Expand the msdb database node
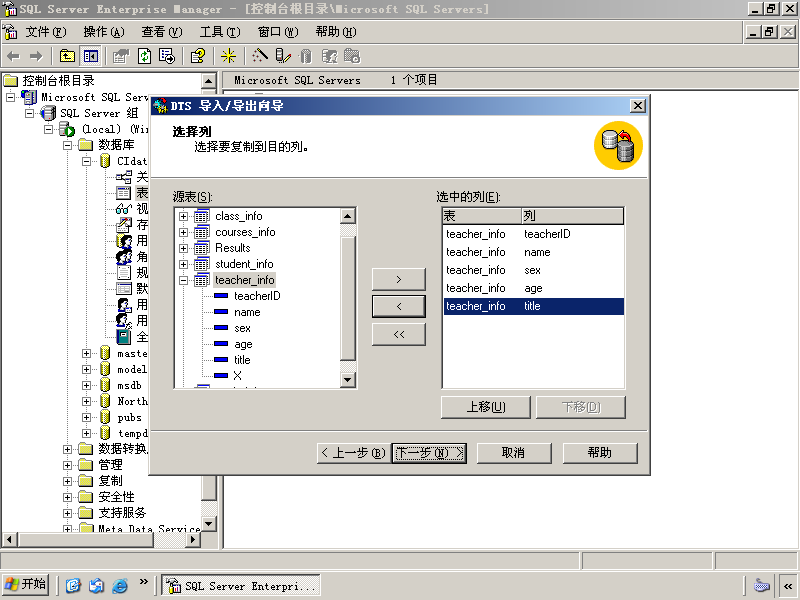Viewport: 800px width, 600px height. pos(86,385)
